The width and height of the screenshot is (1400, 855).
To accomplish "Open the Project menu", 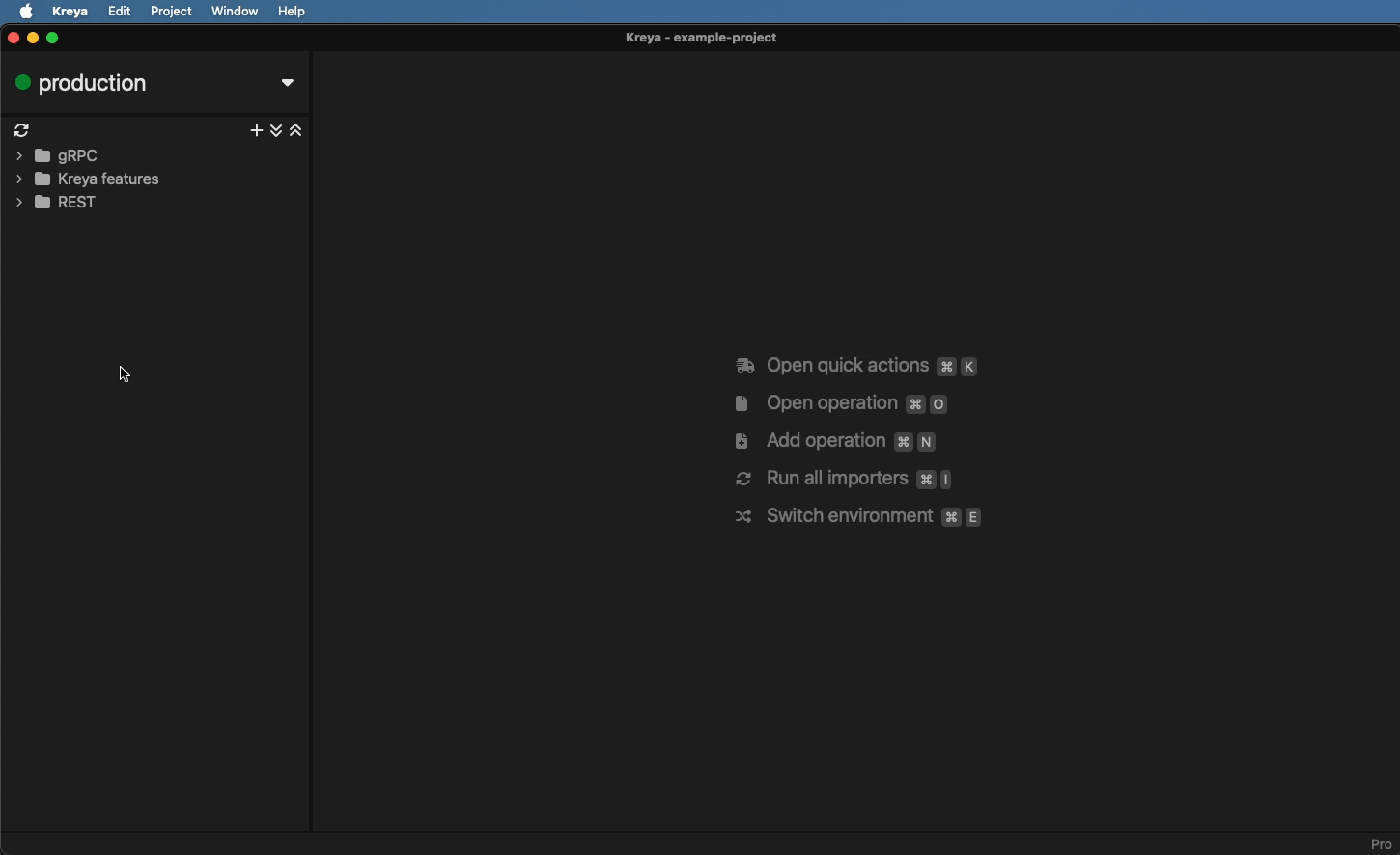I will pos(171,12).
